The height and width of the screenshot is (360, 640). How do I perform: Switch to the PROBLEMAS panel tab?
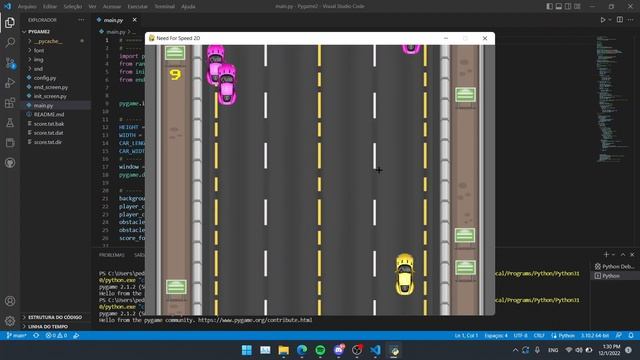[111, 255]
